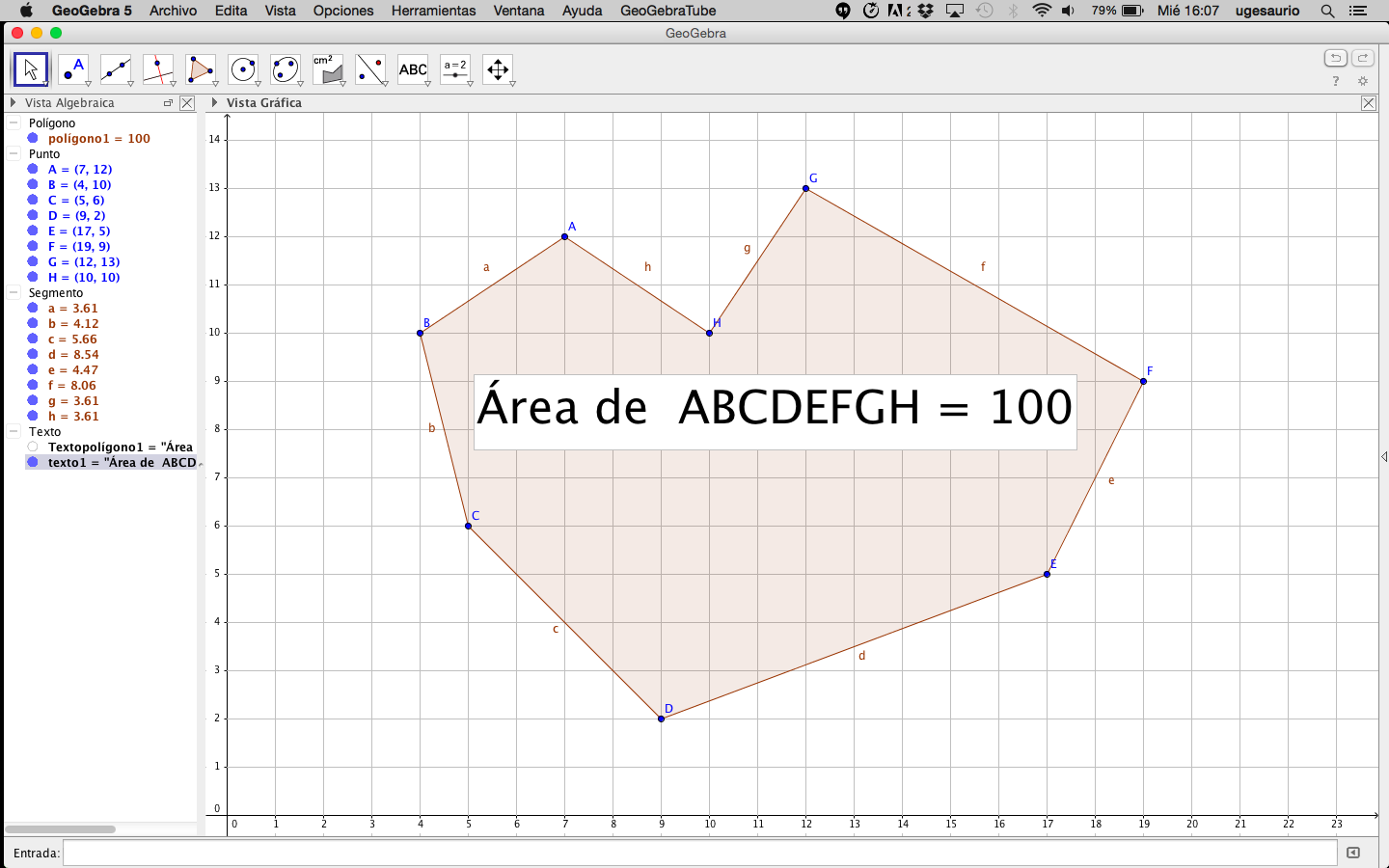This screenshot has width=1389, height=868.
Task: Select the Point tool
Action: tap(73, 69)
